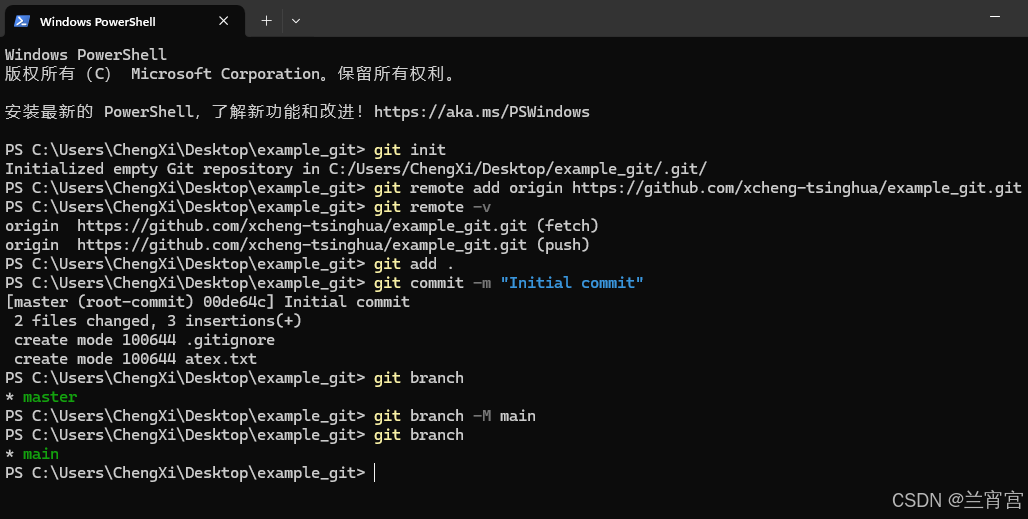Click the 'git remote -v' command
This screenshot has height=519, width=1028.
click(x=433, y=207)
